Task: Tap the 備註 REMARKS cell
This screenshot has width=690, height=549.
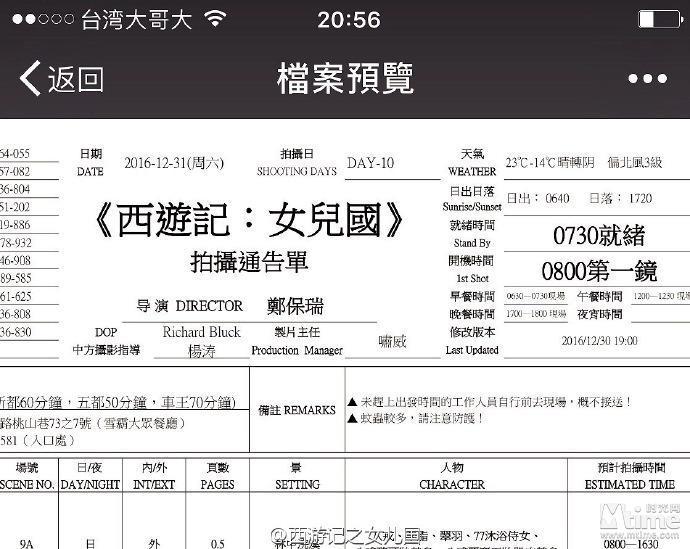Action: [296, 410]
